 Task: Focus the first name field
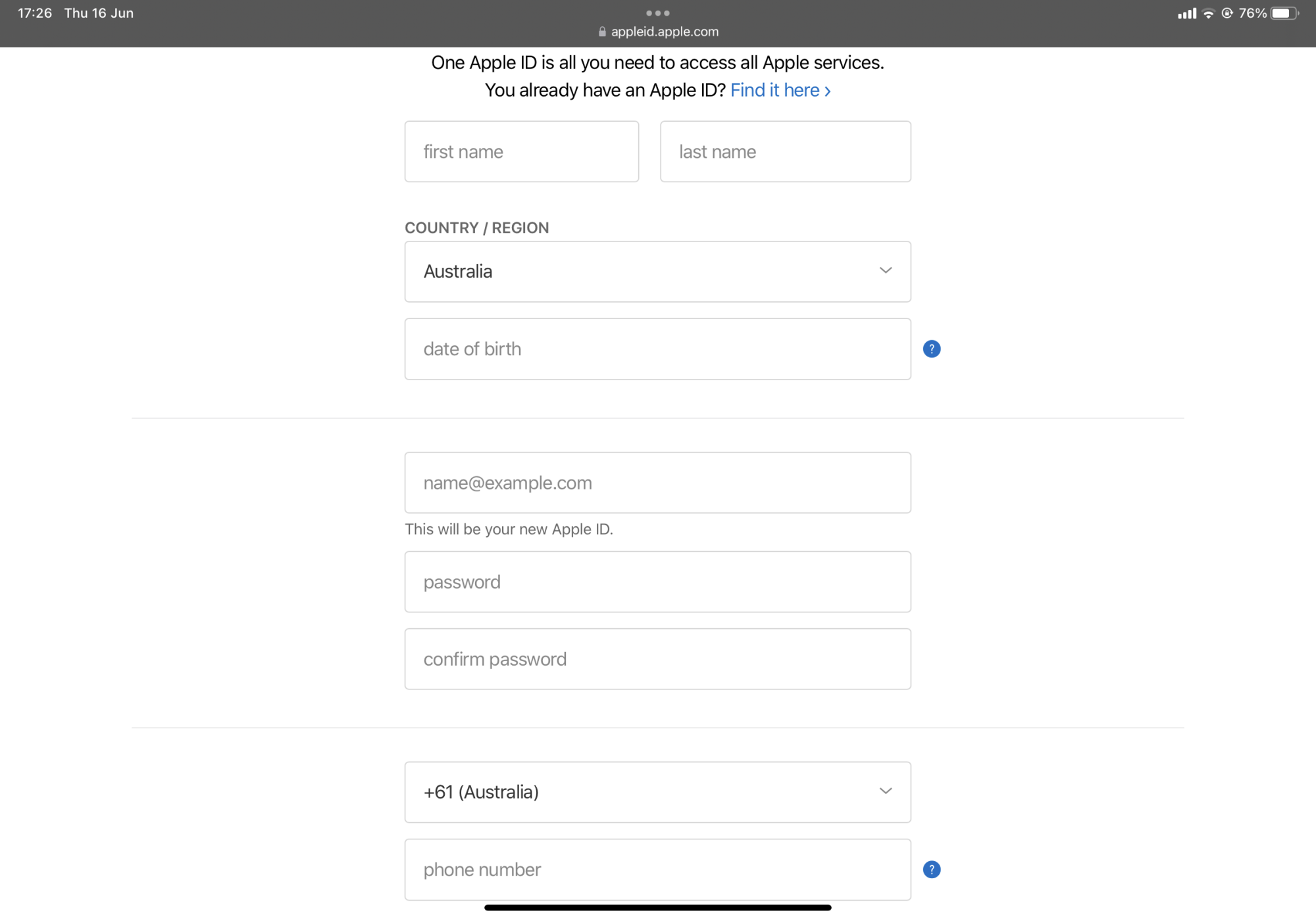[x=521, y=151]
